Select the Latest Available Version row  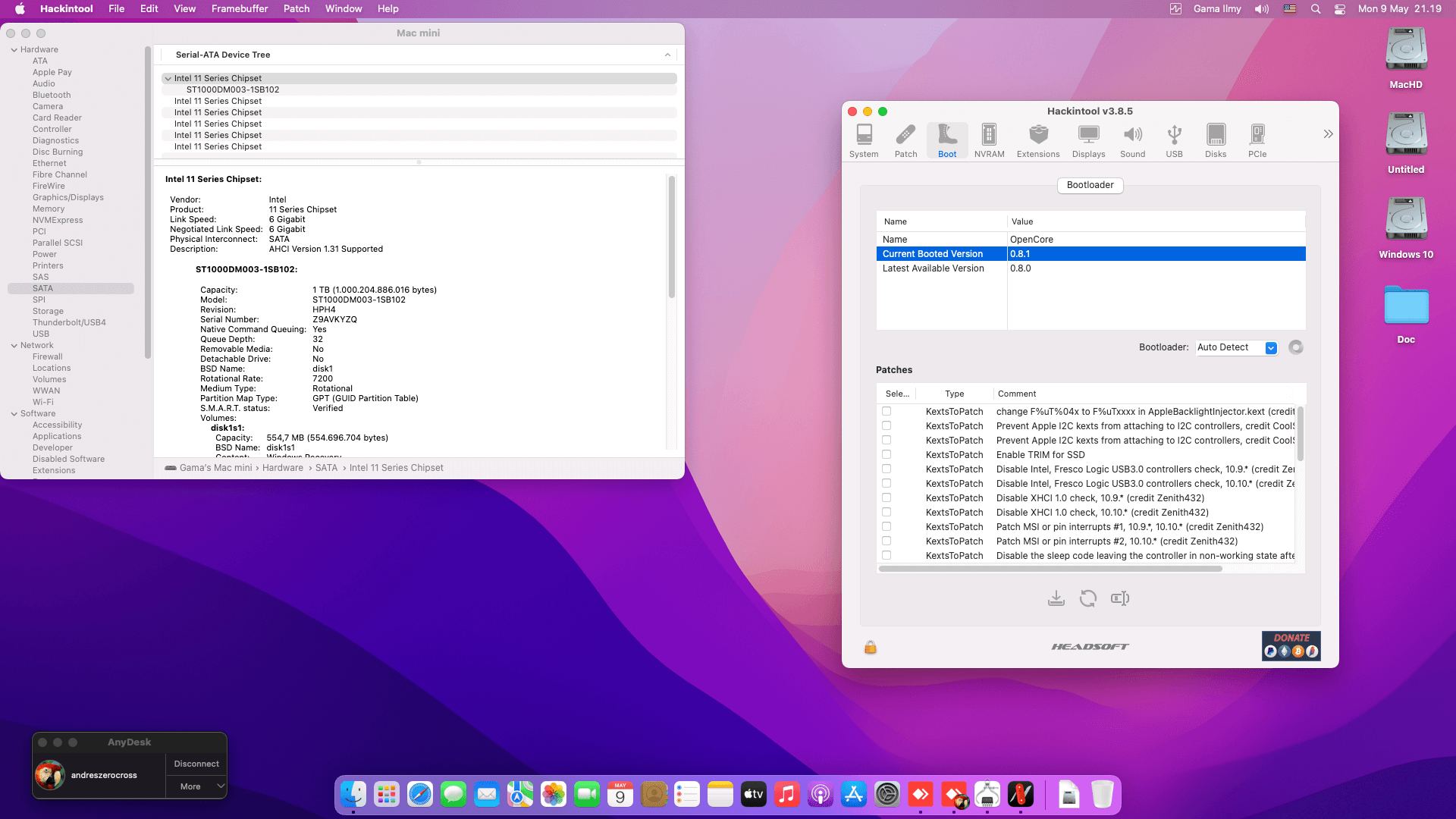point(1090,268)
